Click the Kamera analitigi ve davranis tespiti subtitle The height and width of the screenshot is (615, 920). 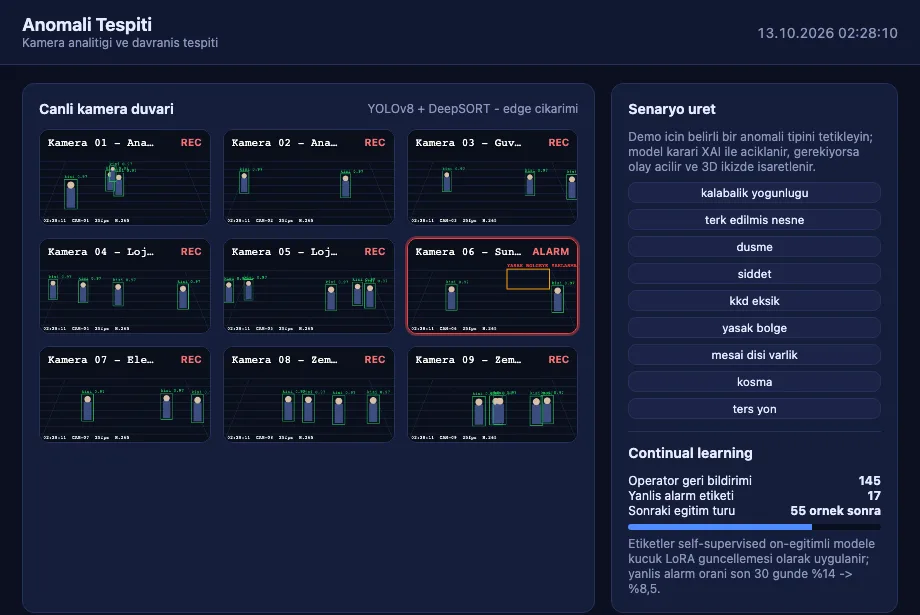120,43
